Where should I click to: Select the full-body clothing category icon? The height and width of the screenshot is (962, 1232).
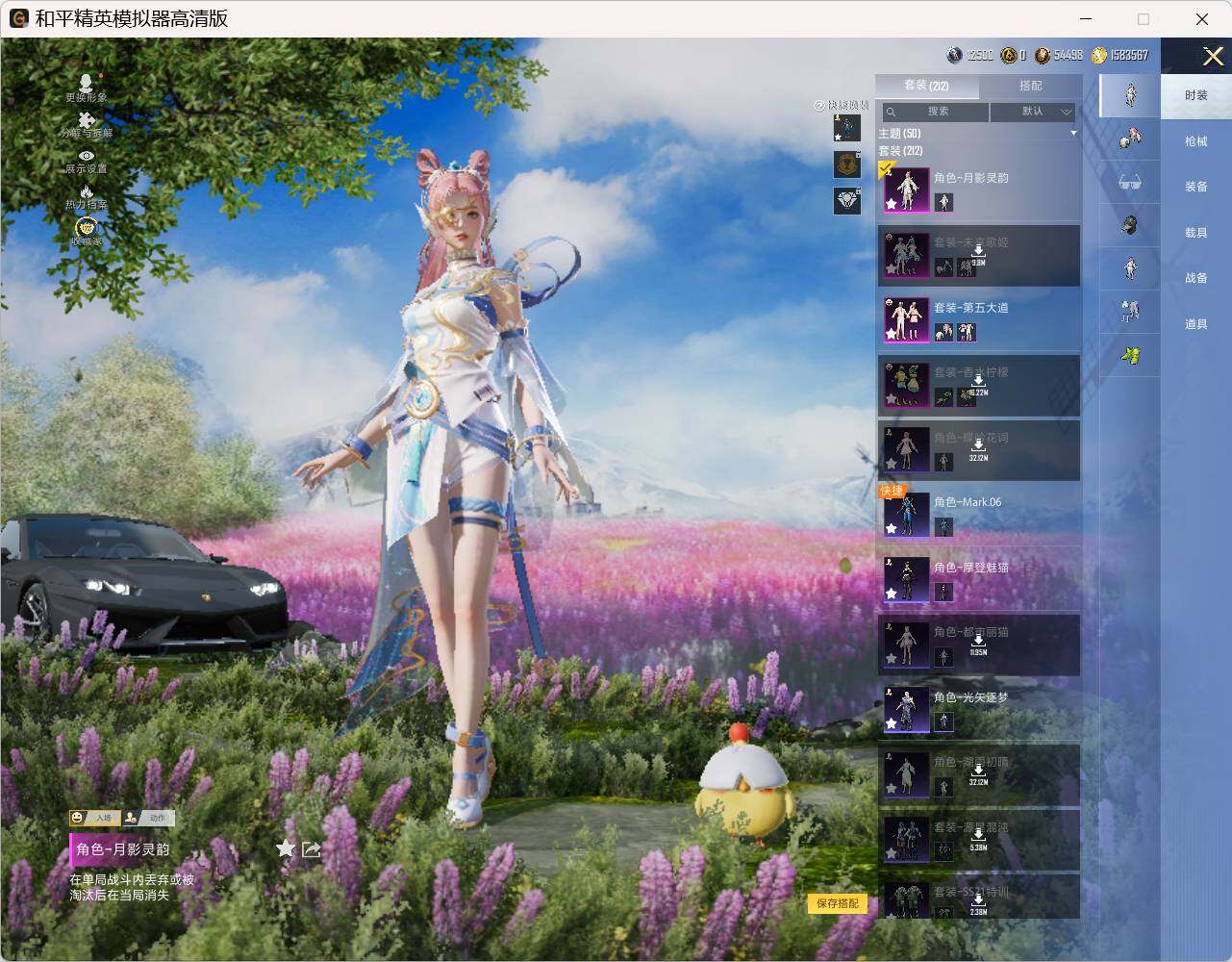click(x=1130, y=268)
